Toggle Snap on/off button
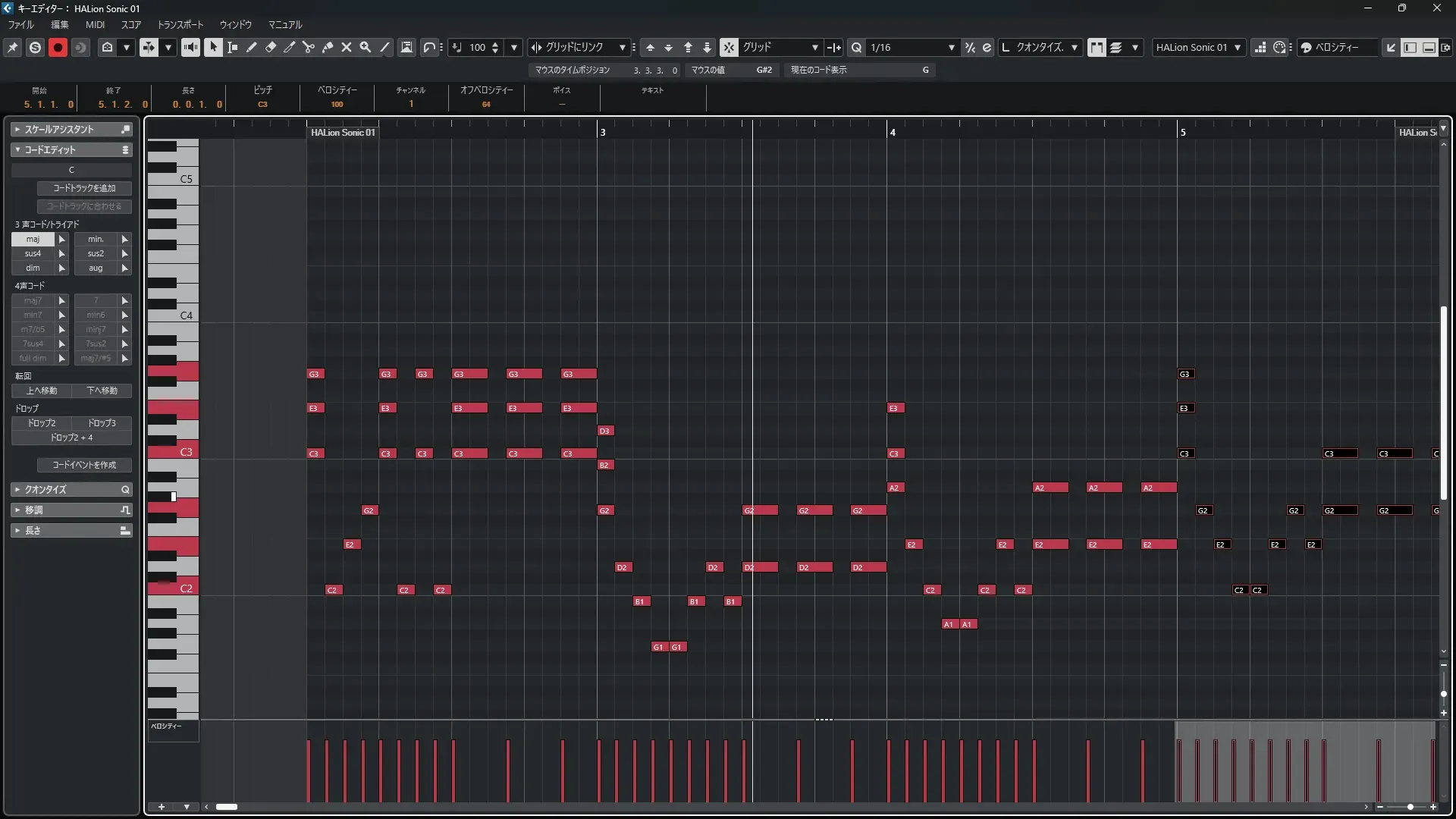The image size is (1456, 819). point(728,47)
